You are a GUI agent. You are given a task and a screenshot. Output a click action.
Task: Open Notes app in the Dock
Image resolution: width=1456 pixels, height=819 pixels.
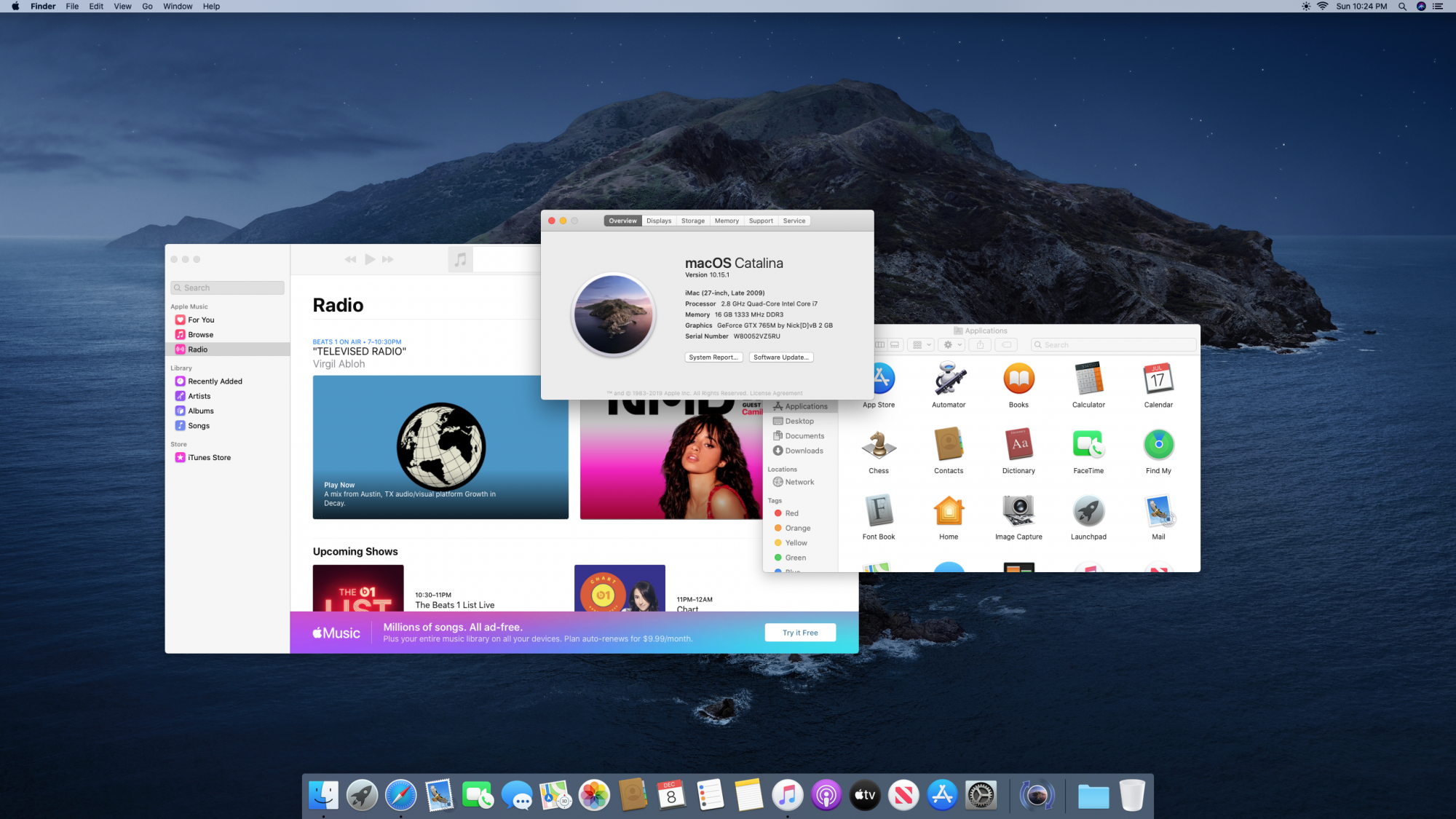749,795
